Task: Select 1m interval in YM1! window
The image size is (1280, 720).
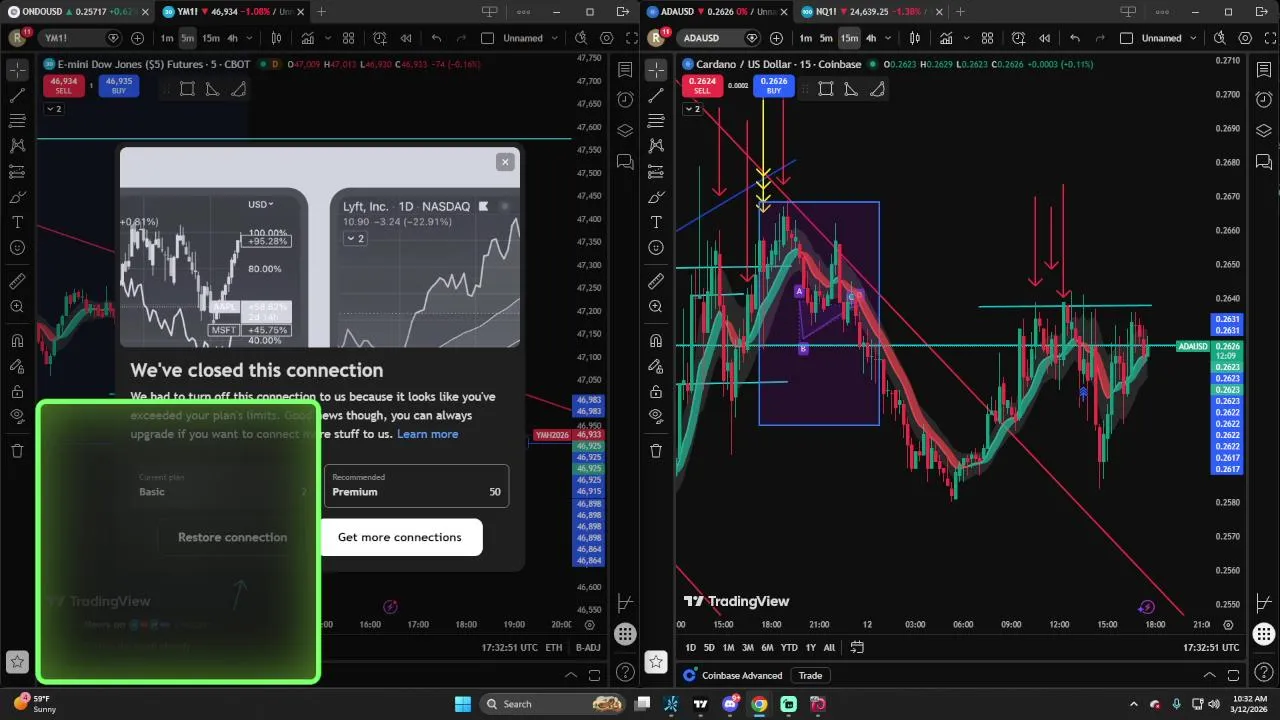Action: coord(167,38)
